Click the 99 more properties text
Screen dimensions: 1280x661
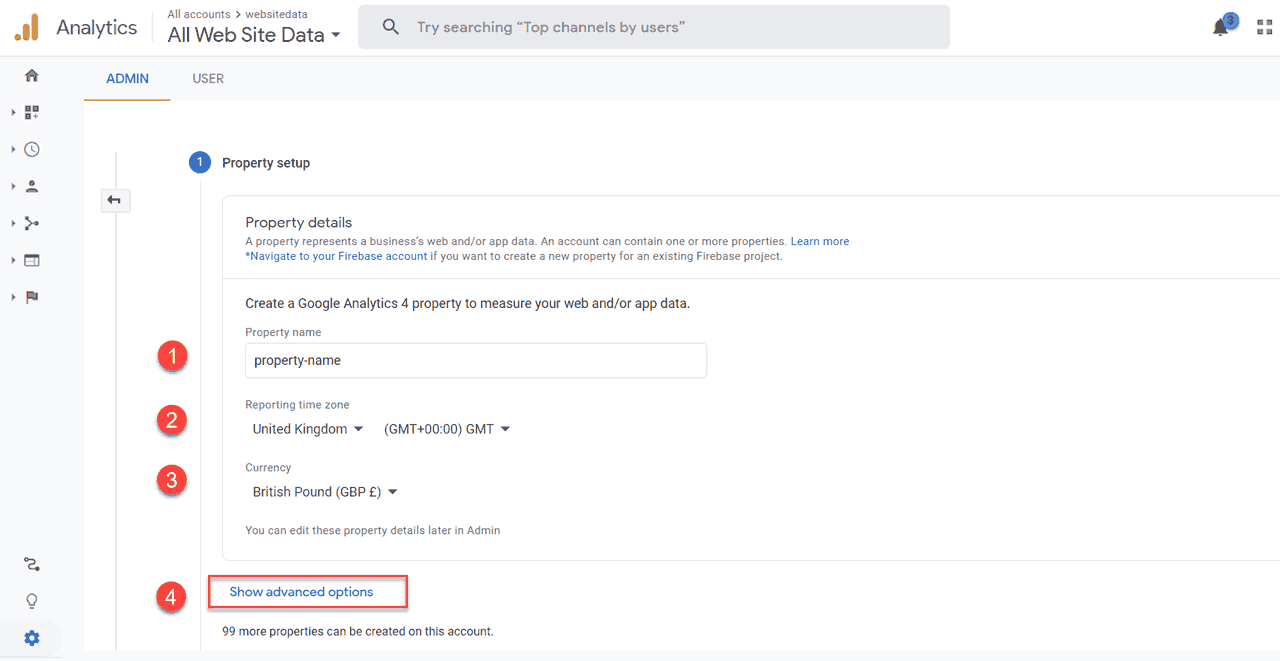(x=358, y=631)
